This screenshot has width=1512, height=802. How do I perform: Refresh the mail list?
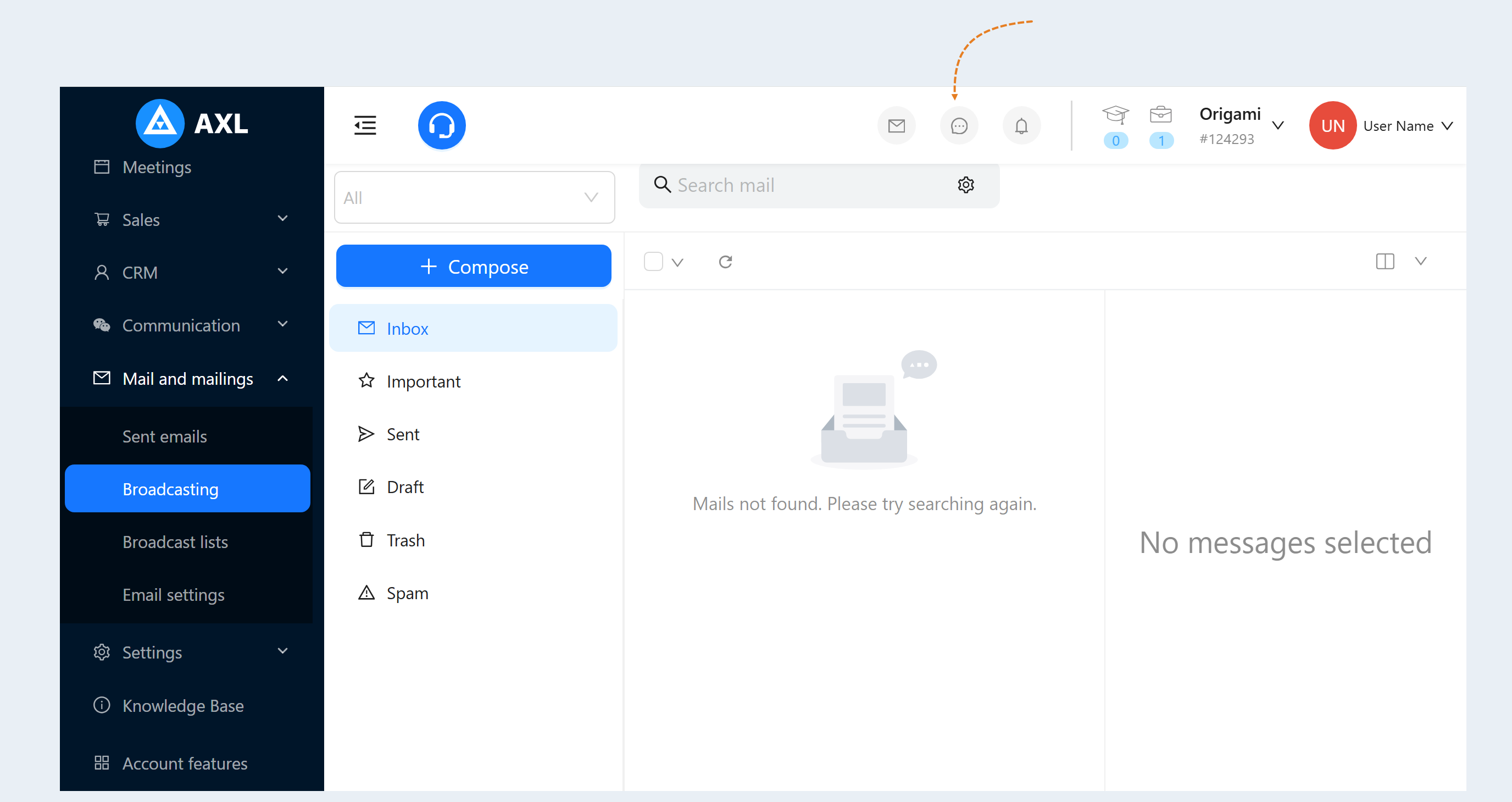tap(725, 261)
